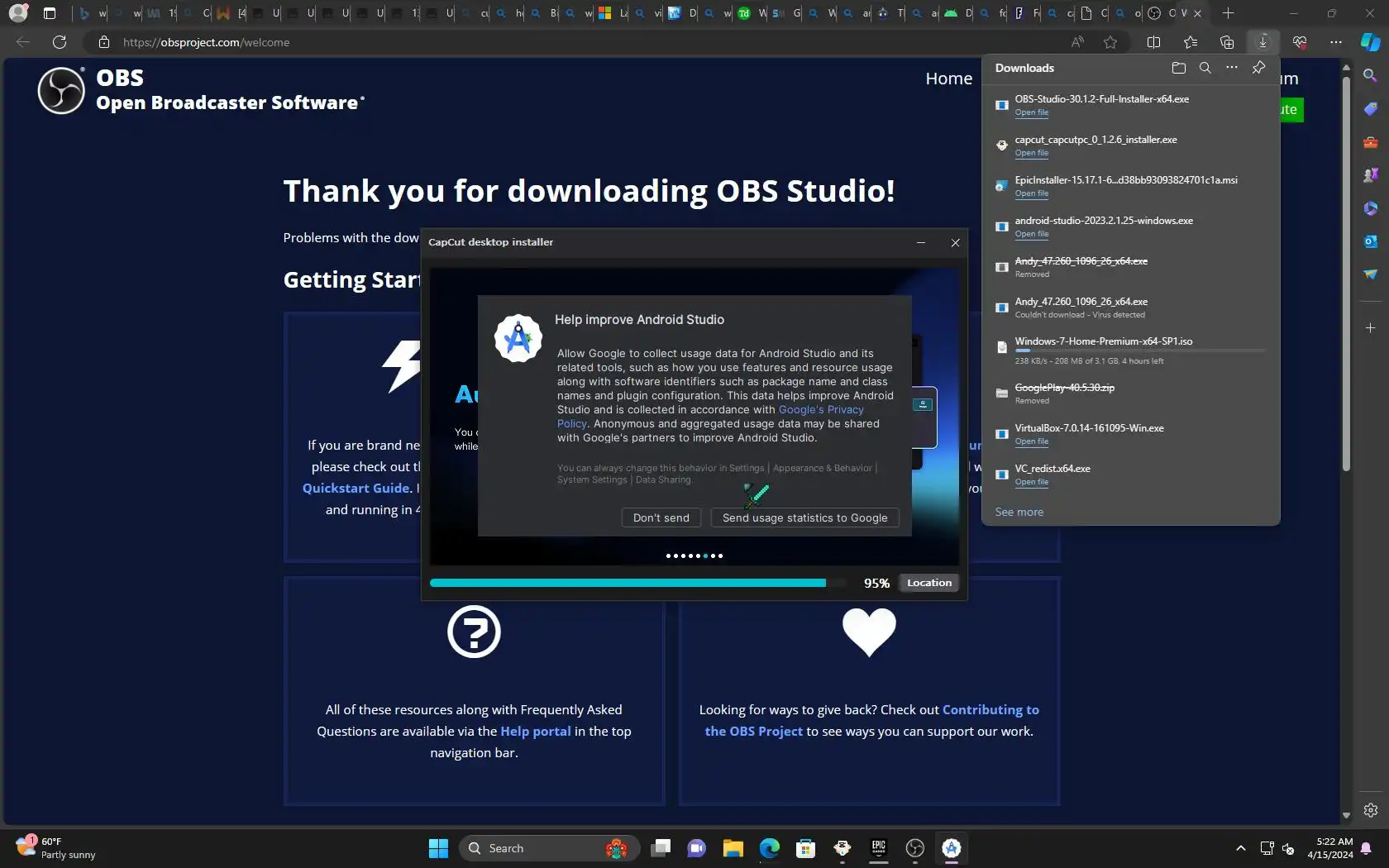This screenshot has width=1389, height=868.
Task: Open Epic Games Launcher from the taskbar
Action: tap(879, 848)
